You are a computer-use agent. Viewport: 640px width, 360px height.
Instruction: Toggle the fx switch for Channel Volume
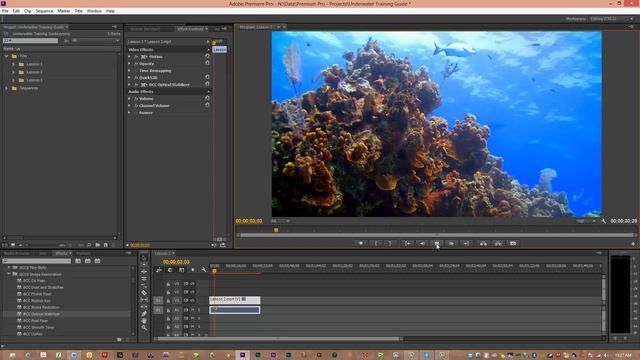point(136,105)
